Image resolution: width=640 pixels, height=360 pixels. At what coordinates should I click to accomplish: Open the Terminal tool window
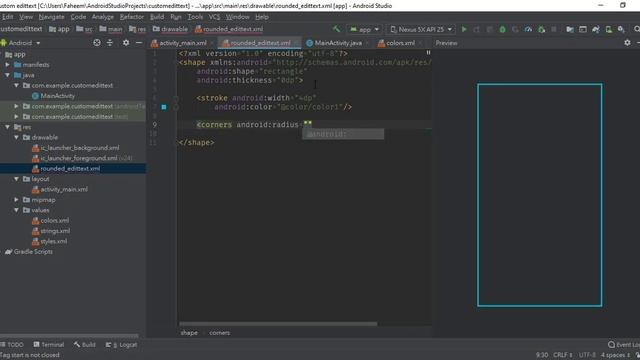point(49,344)
